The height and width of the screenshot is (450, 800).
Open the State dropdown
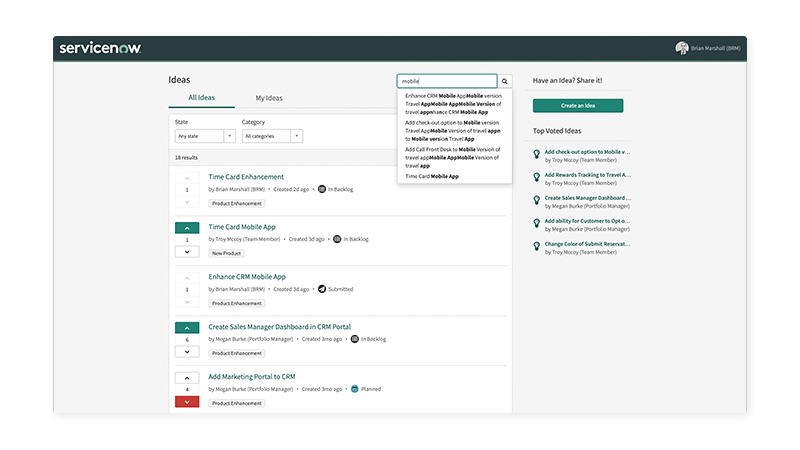click(x=205, y=136)
